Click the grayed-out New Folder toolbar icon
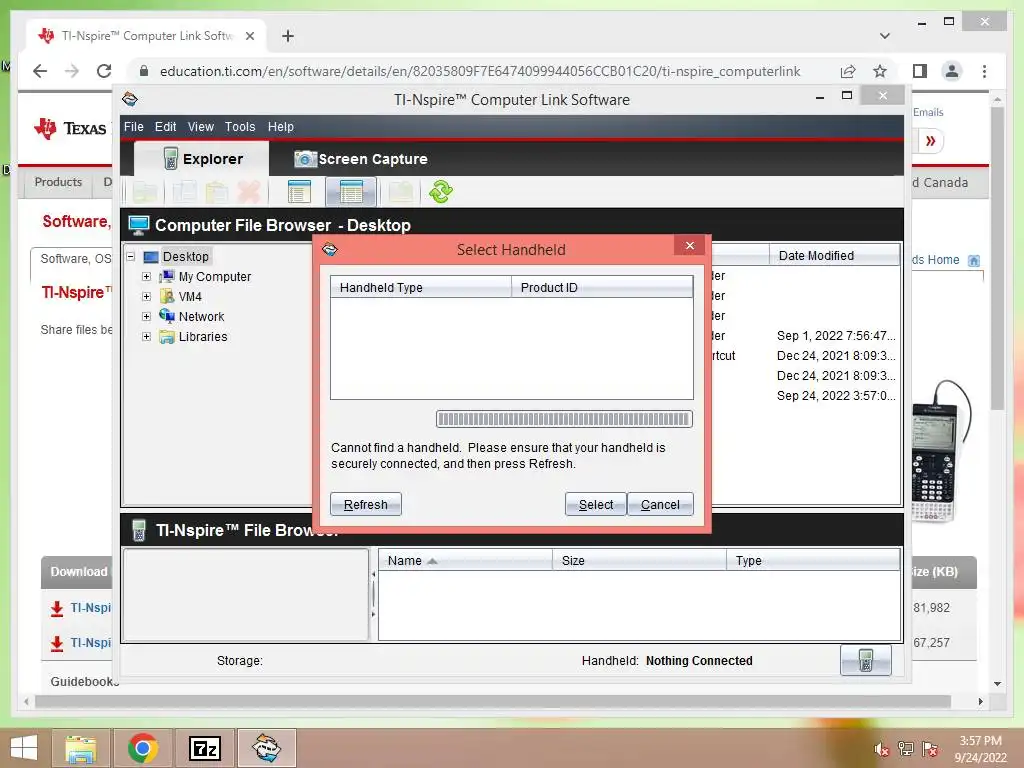This screenshot has height=768, width=1024. point(145,192)
